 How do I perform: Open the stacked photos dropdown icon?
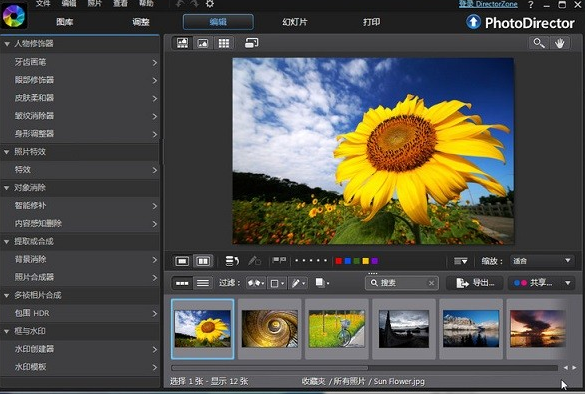(x=322, y=283)
